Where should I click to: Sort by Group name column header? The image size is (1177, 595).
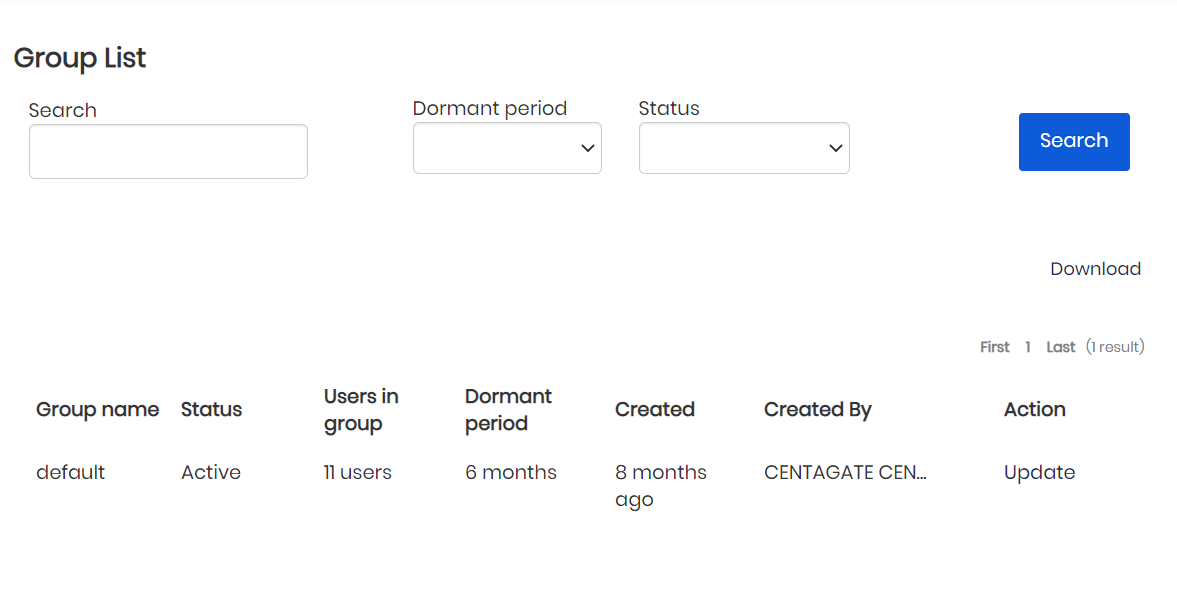pyautogui.click(x=97, y=409)
